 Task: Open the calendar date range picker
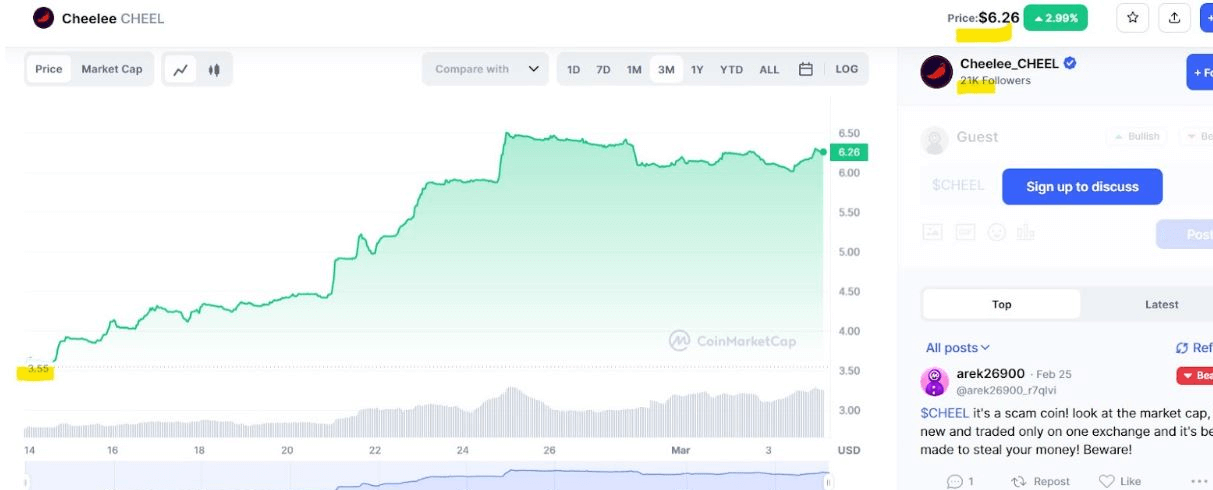(x=805, y=70)
